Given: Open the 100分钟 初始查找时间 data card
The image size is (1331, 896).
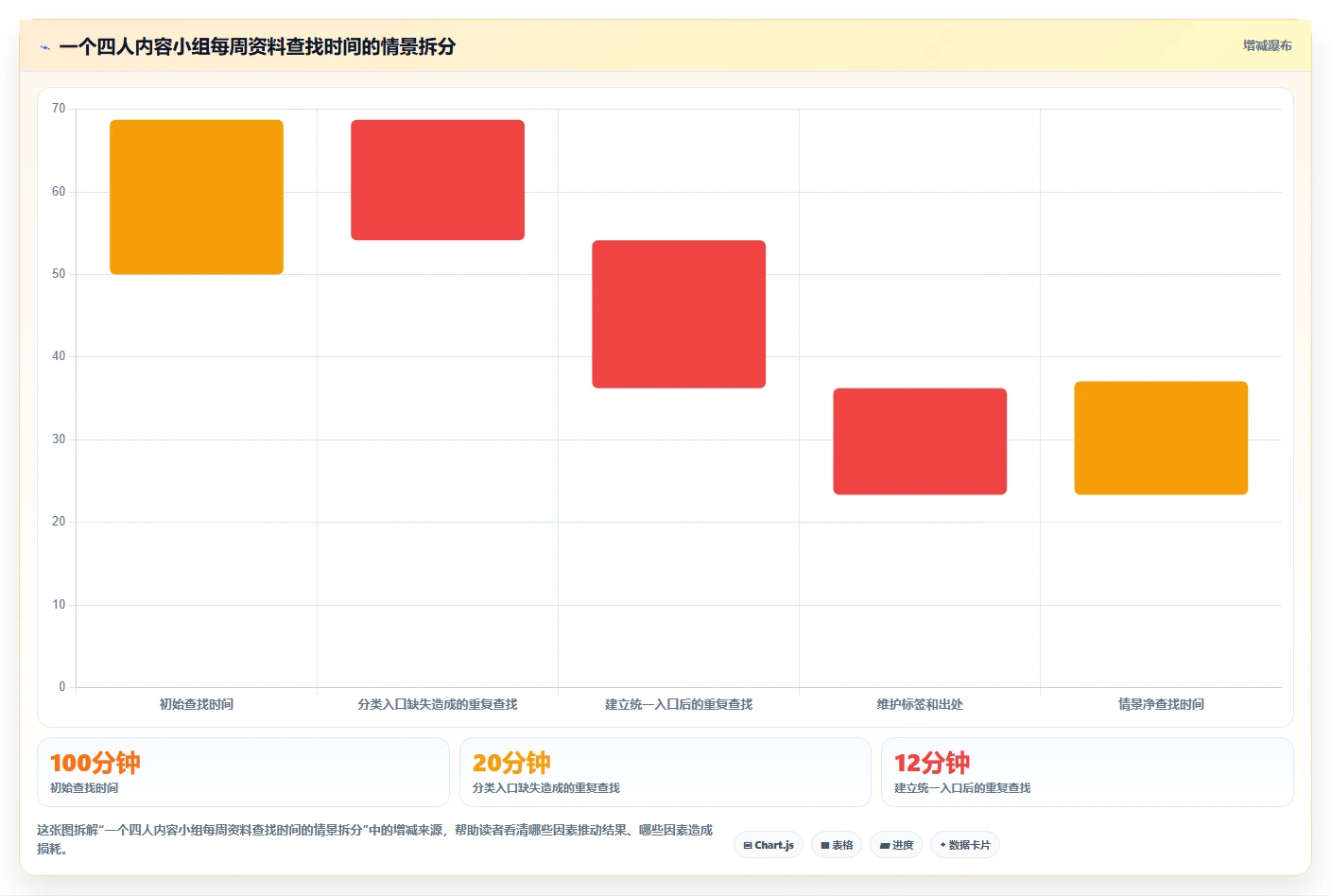Looking at the screenshot, I should (x=243, y=772).
